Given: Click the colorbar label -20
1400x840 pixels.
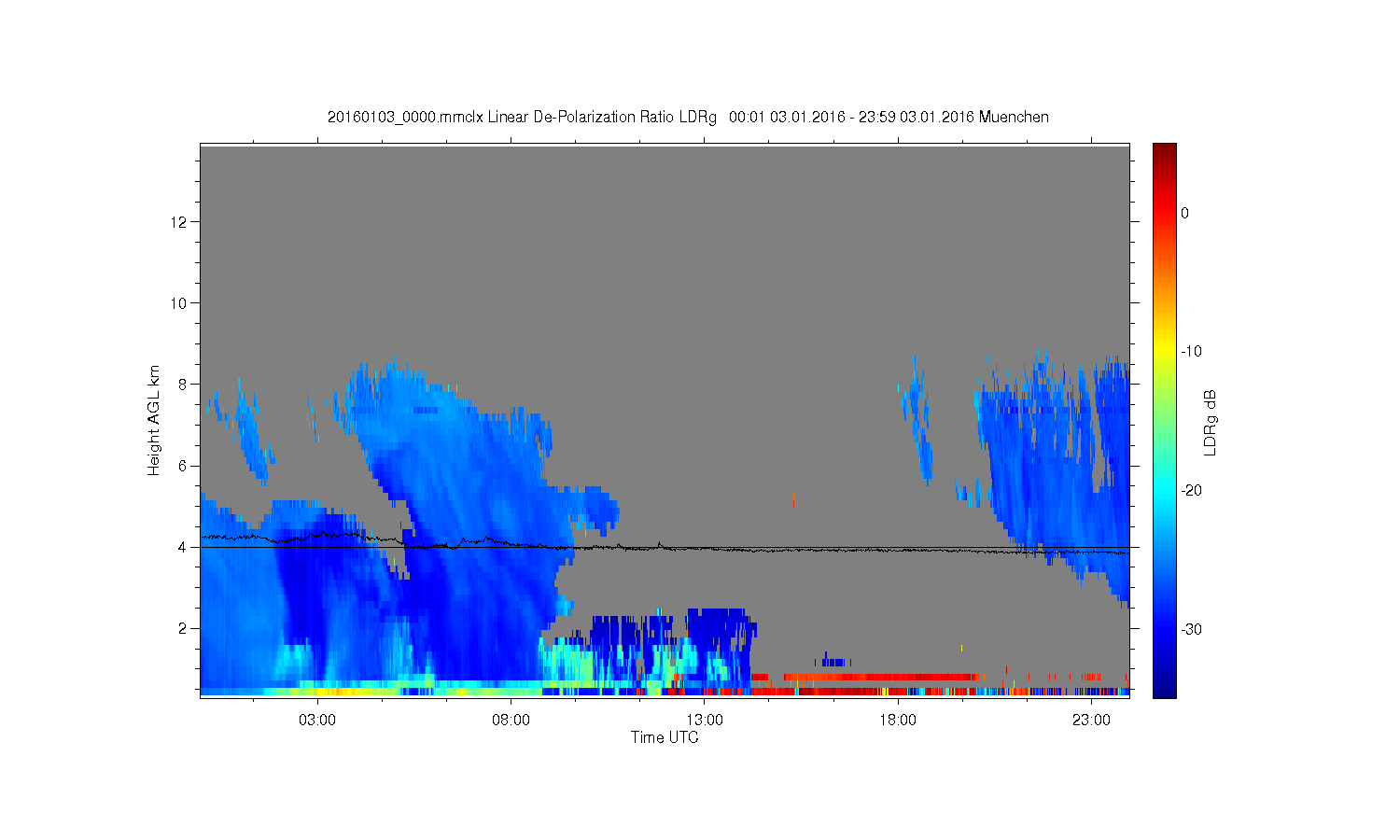Looking at the screenshot, I should pyautogui.click(x=1191, y=491).
